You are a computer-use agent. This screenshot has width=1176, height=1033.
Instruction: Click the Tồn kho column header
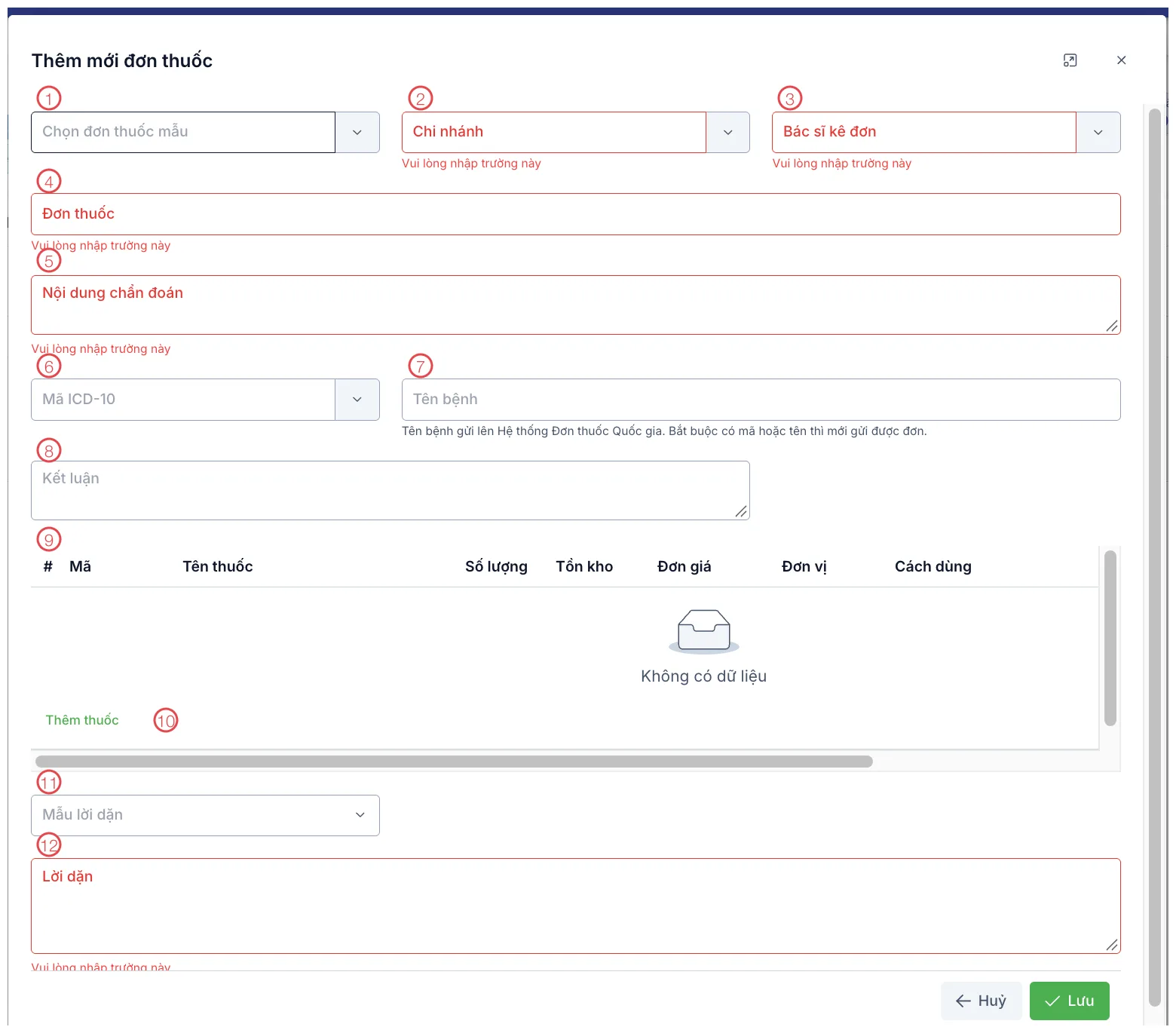point(584,566)
